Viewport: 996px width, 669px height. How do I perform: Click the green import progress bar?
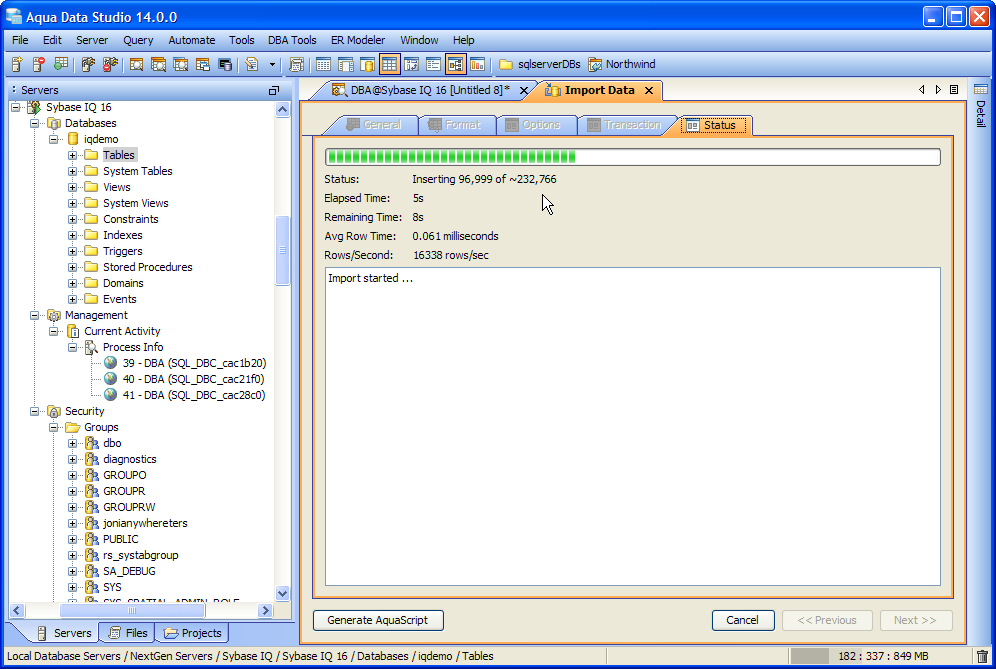pos(632,157)
